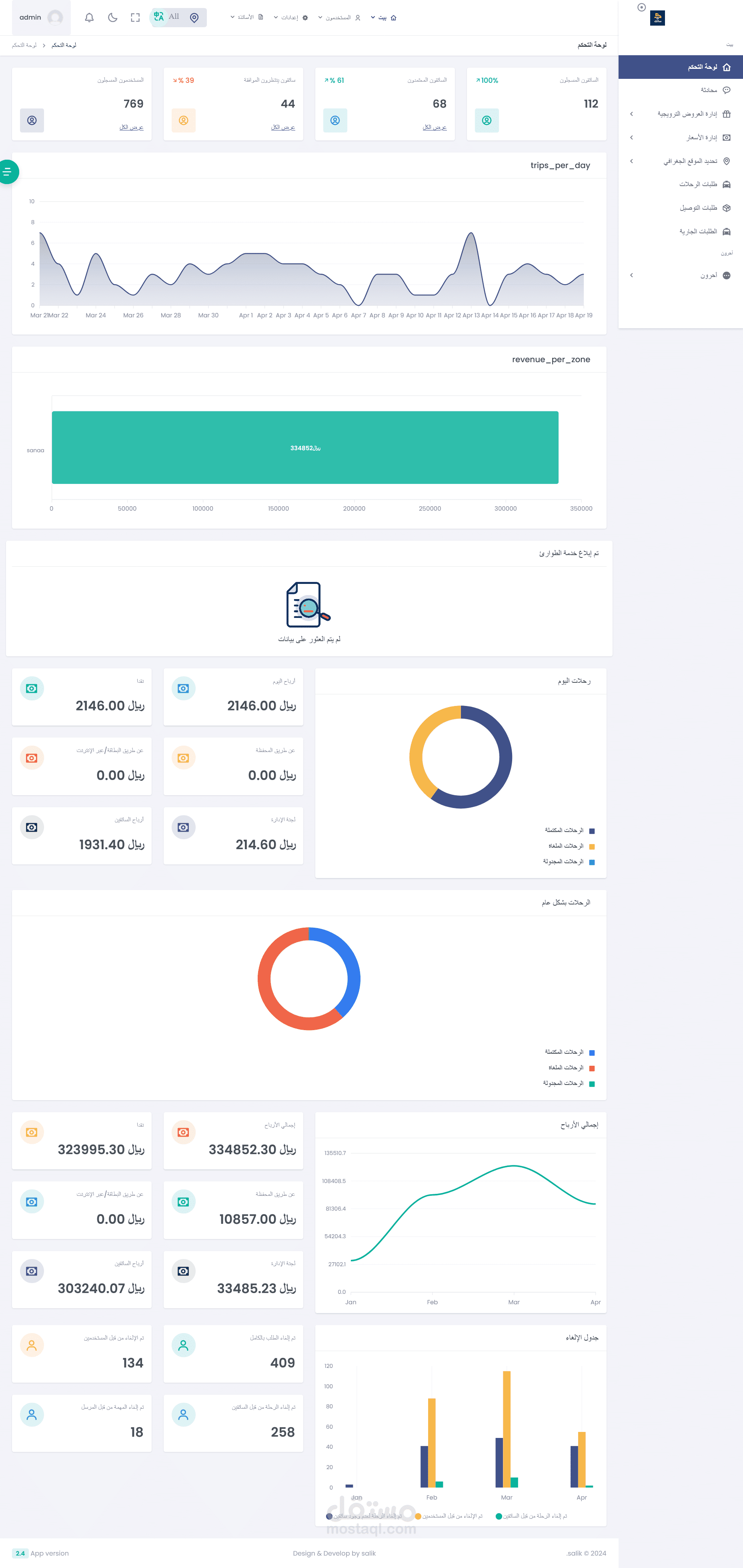
Task: Toggle green الرحلات المجدولة legend in الرحلات بشكل عام
Action: (592, 1084)
